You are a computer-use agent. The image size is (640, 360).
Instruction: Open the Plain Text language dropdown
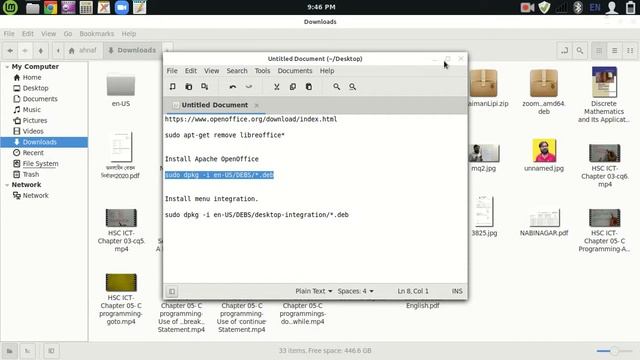pos(313,291)
